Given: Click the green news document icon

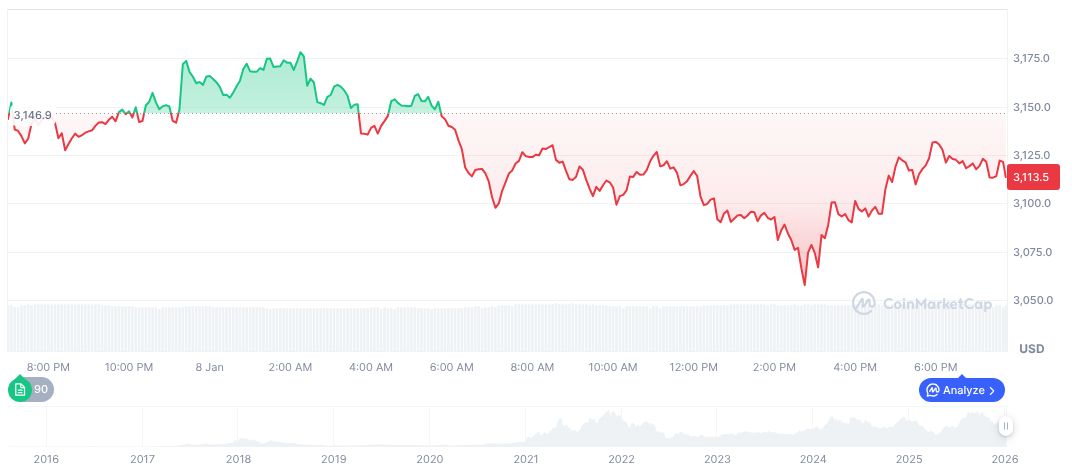Looking at the screenshot, I should point(20,390).
